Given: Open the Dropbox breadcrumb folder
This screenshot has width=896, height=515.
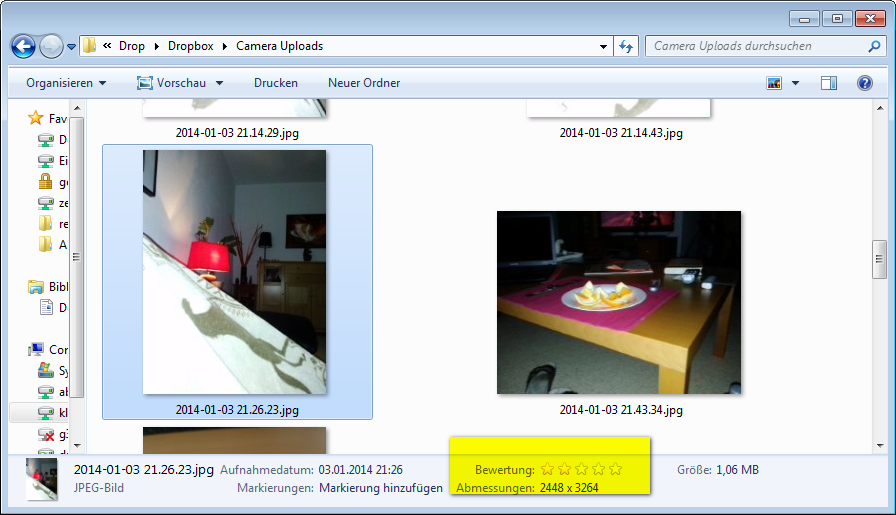Looking at the screenshot, I should tap(190, 46).
